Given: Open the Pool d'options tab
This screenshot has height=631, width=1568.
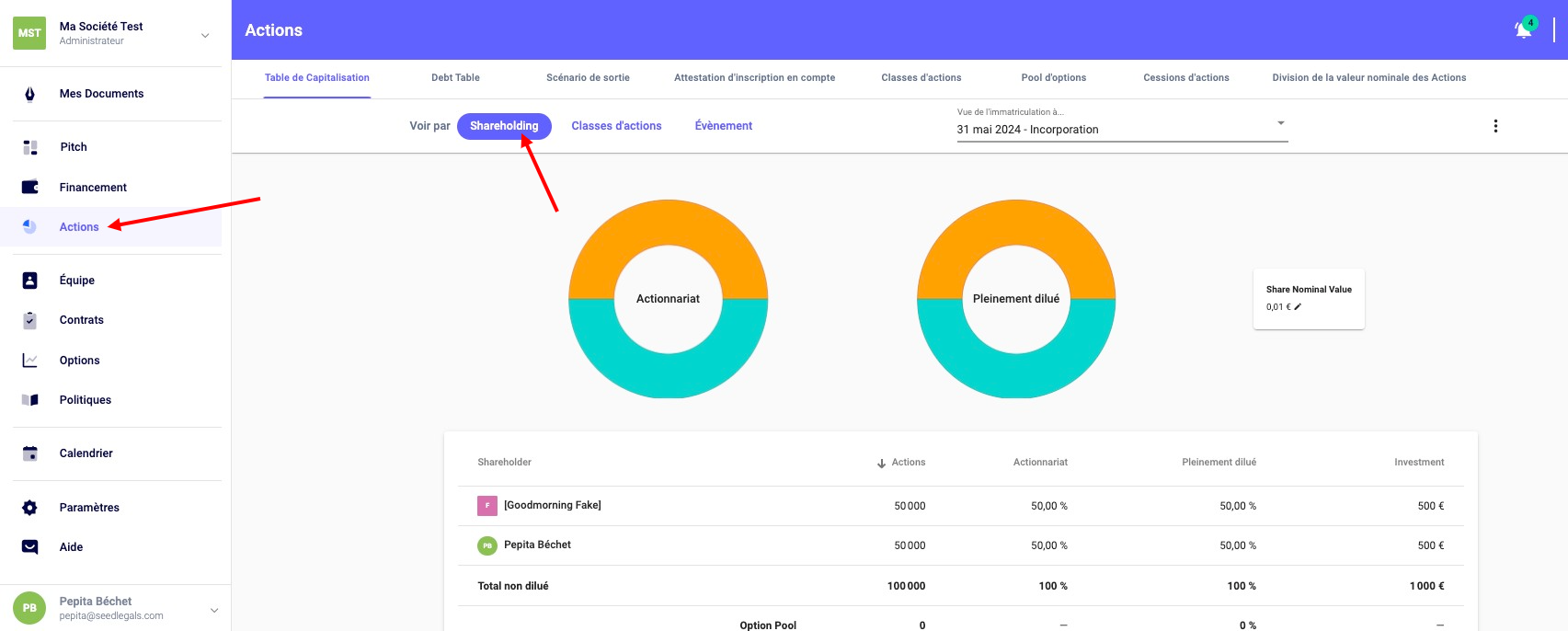Looking at the screenshot, I should (1053, 78).
